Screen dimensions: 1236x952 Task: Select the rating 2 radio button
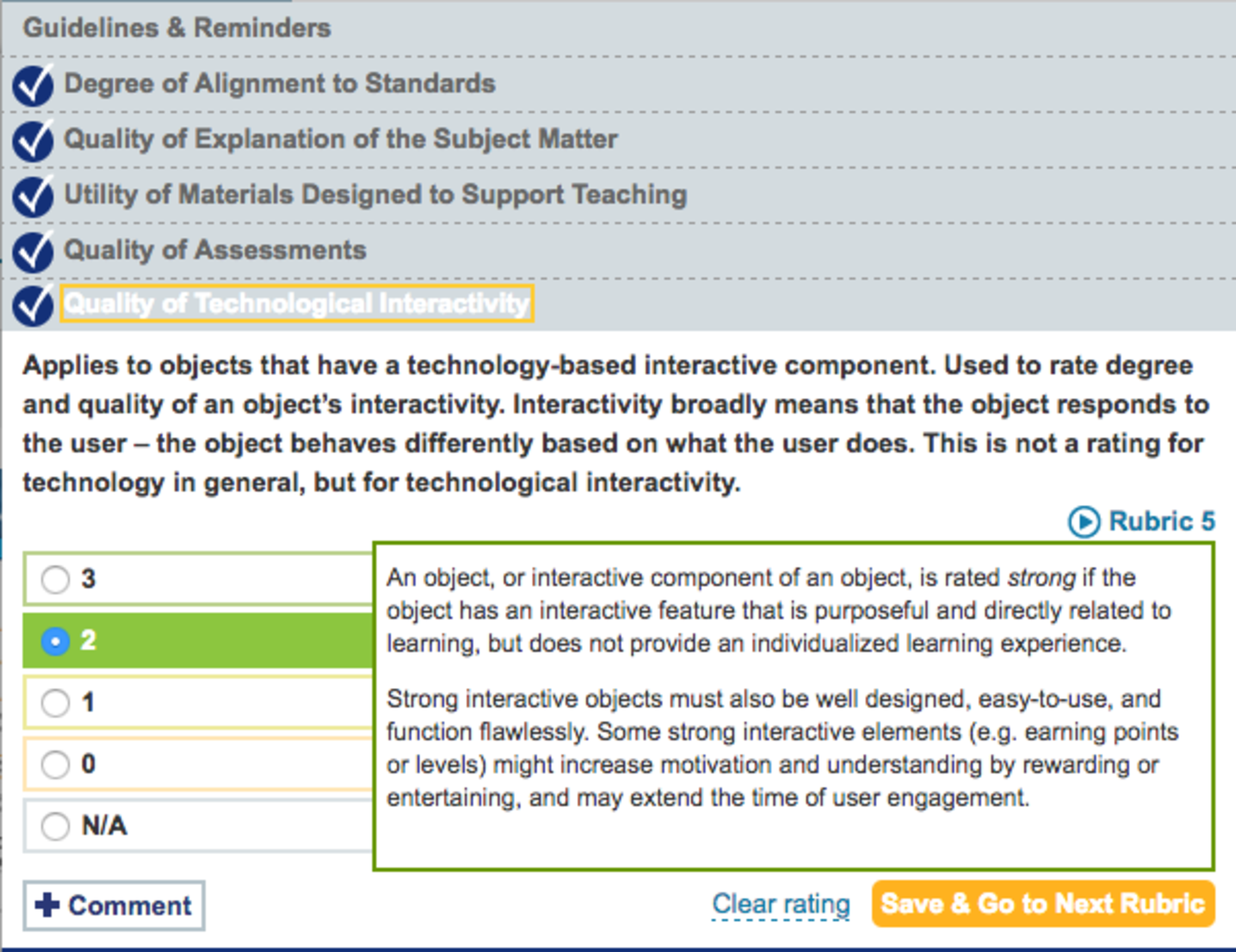pos(55,641)
